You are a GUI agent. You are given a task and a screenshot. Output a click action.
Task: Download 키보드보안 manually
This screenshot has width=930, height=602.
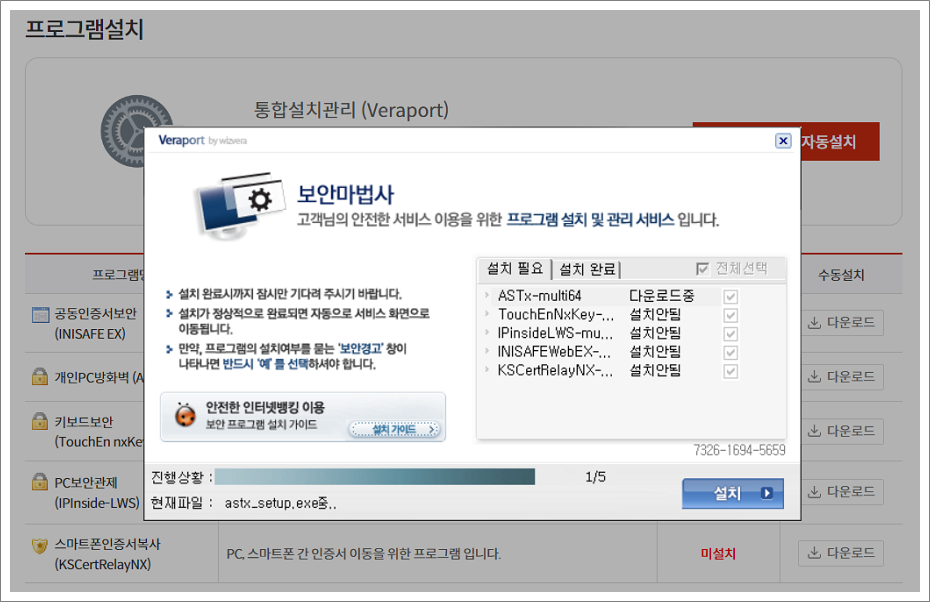[x=840, y=431]
